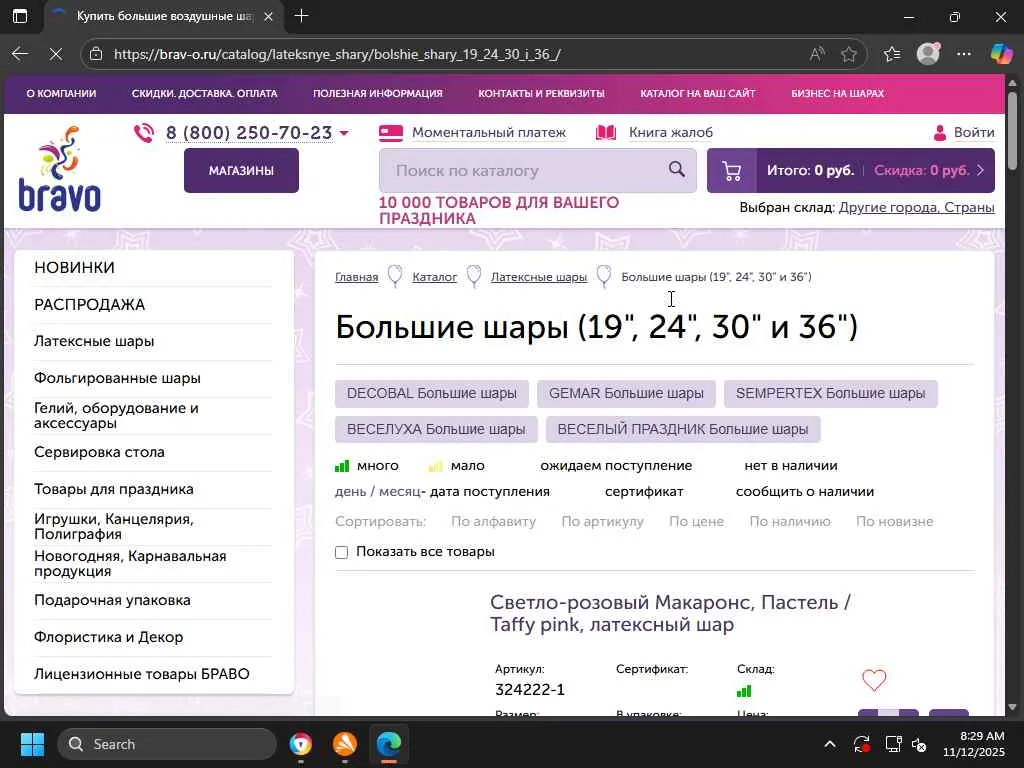
Task: Open СКИДКИ. ДОСТАВКА. ОПЛАТА menu
Action: pos(204,93)
